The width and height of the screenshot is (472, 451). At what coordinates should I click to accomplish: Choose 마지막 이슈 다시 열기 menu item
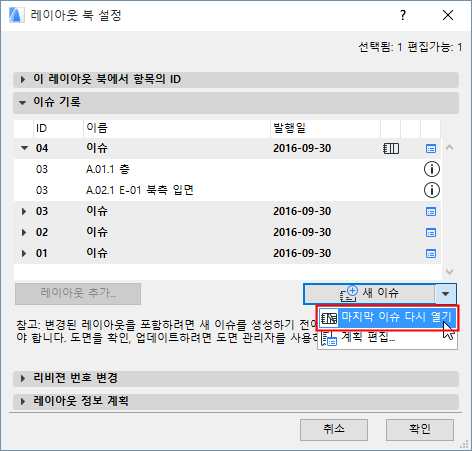point(387,318)
